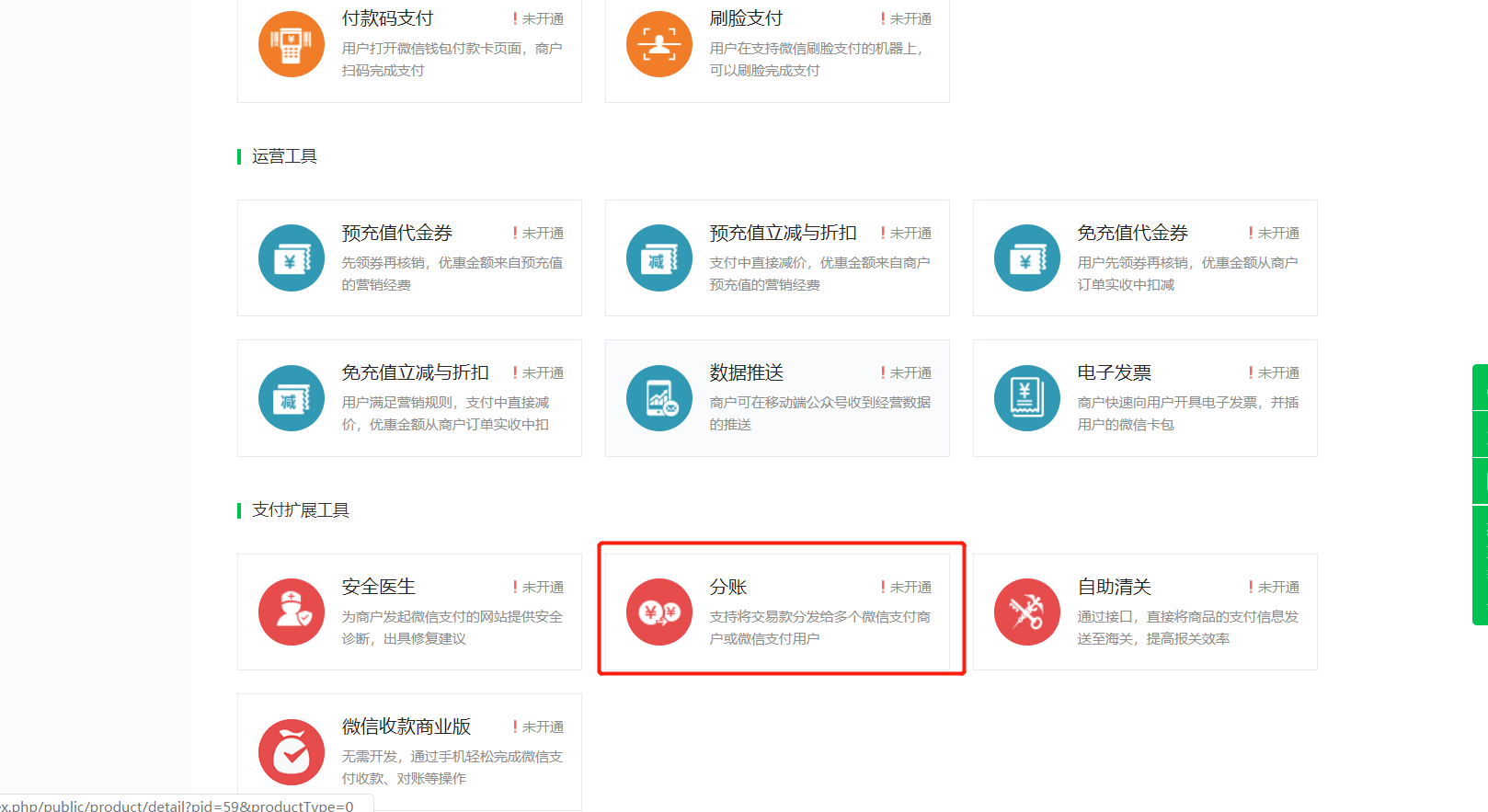Open the 微信收款商业版 product title
The width and height of the screenshot is (1488, 812).
[406, 727]
